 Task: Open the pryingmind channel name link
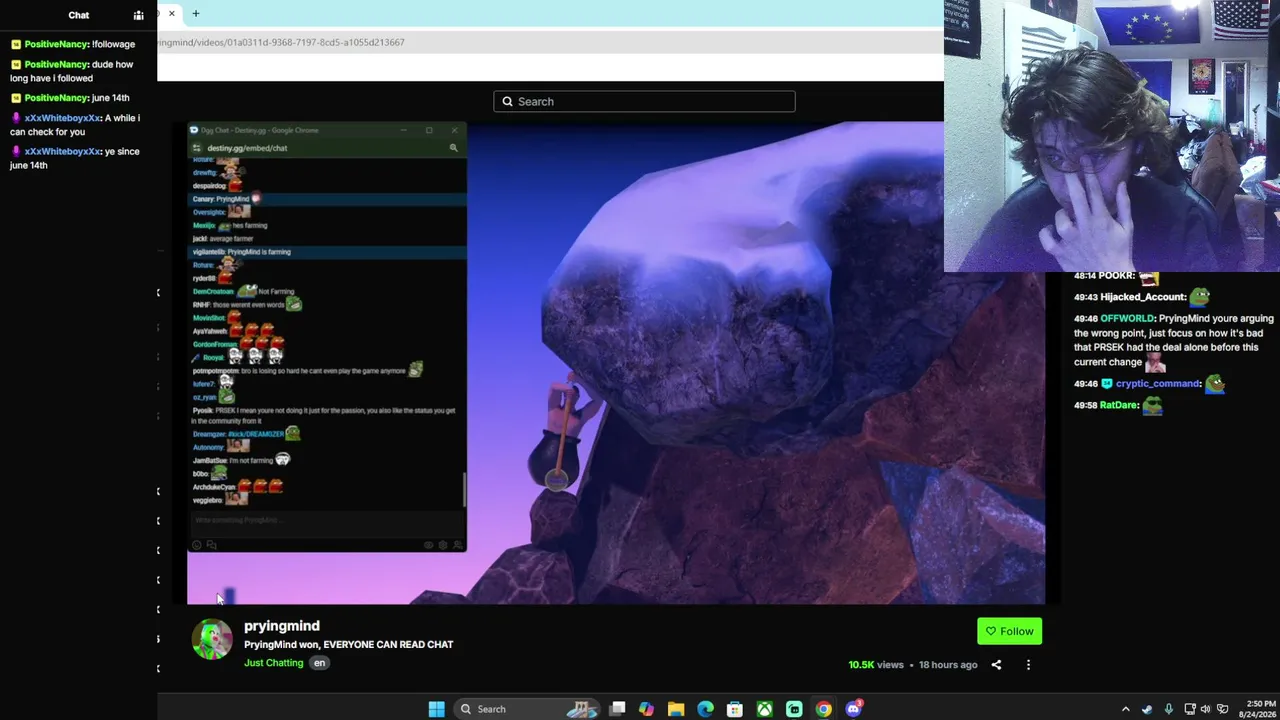pos(282,626)
